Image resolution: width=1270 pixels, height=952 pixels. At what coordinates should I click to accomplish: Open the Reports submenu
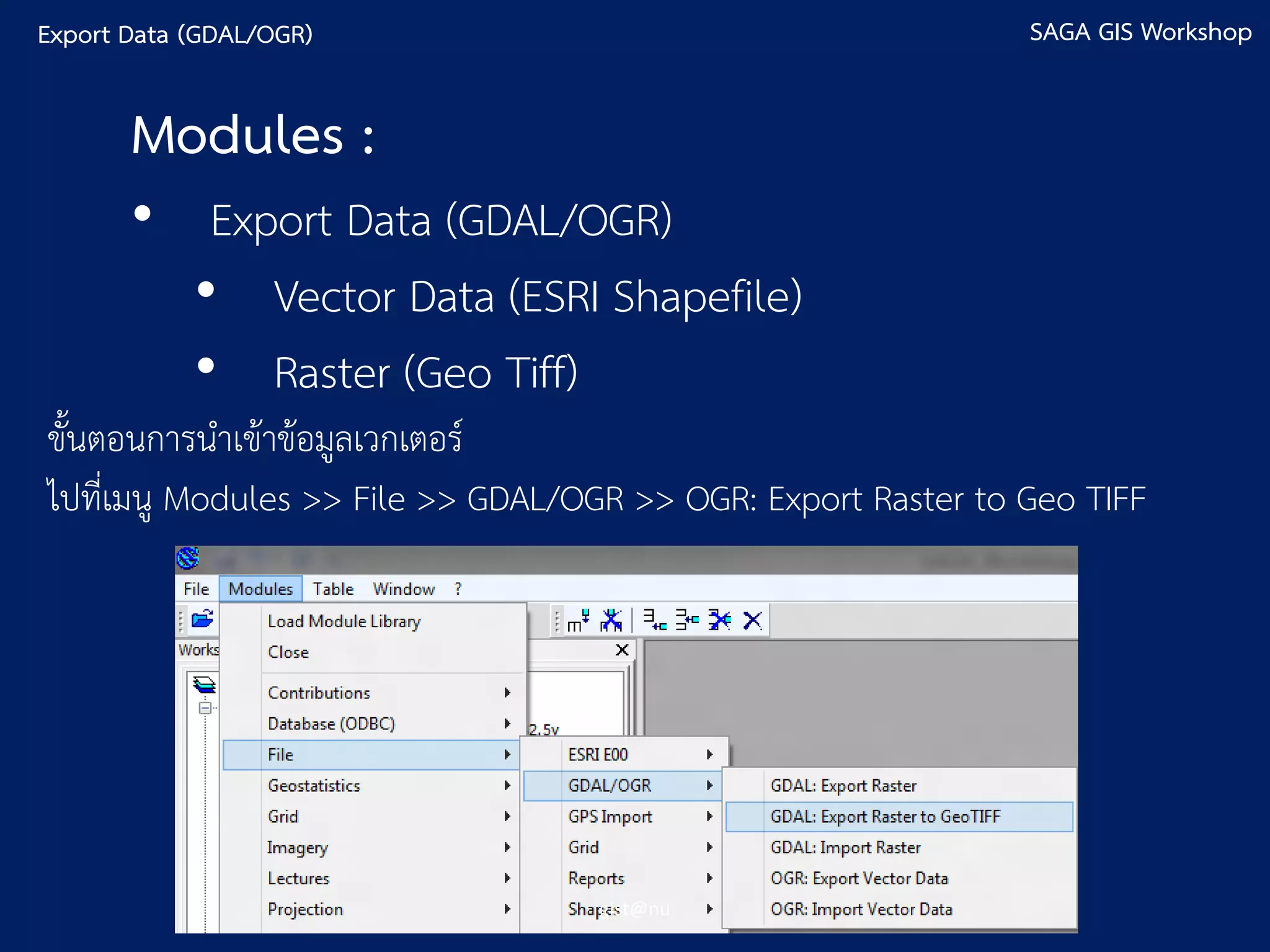pos(624,879)
